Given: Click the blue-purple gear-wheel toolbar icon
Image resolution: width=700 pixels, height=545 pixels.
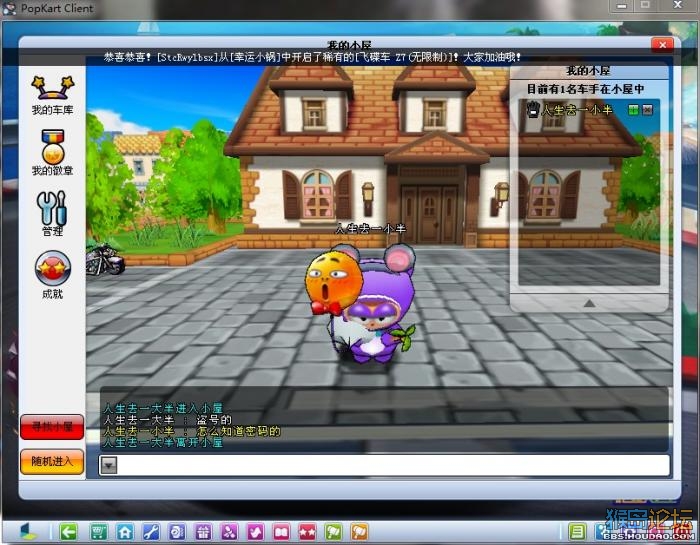Looking at the screenshot, I should tap(177, 532).
